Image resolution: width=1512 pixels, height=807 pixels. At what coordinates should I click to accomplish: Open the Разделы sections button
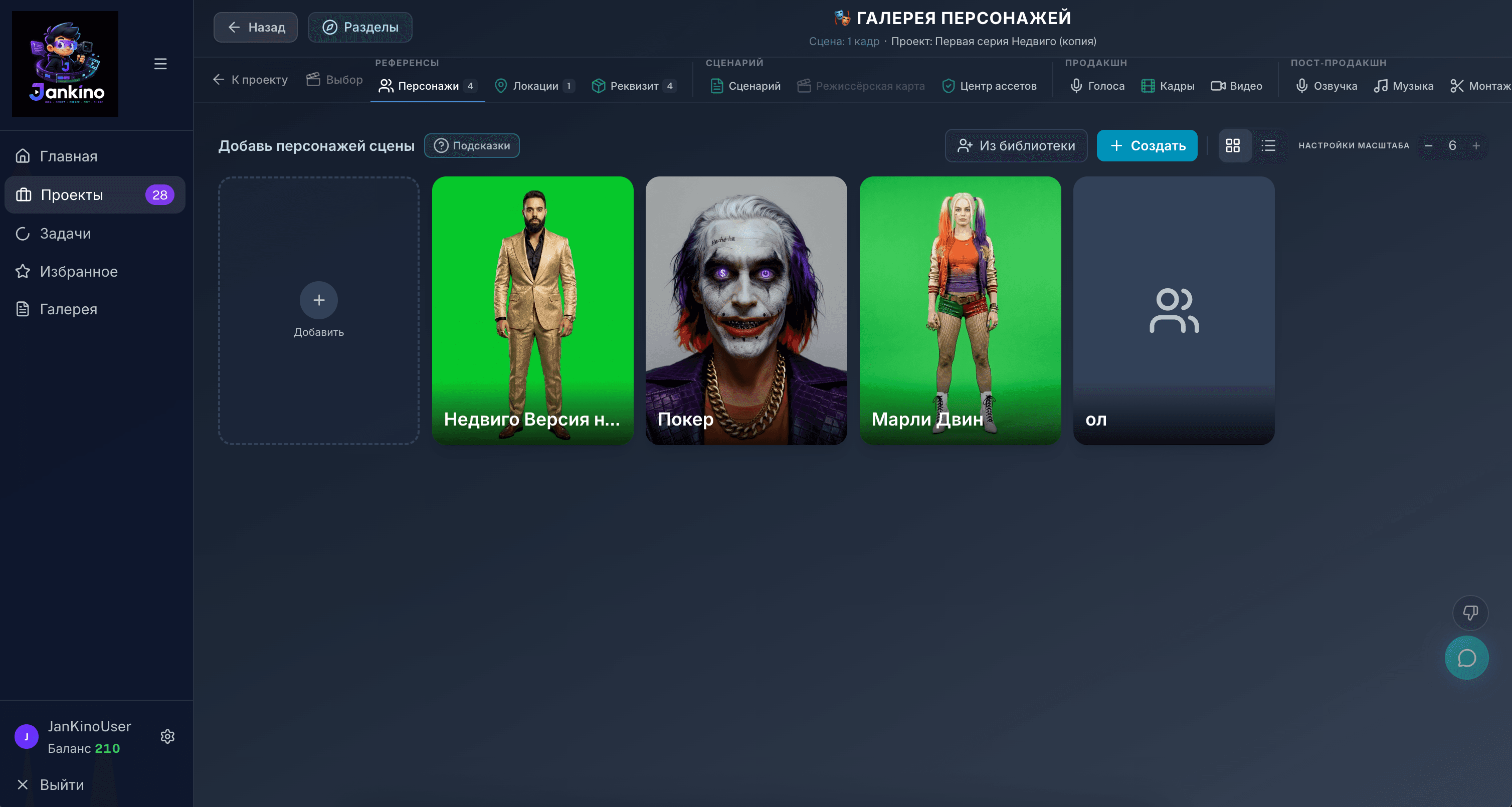point(360,27)
